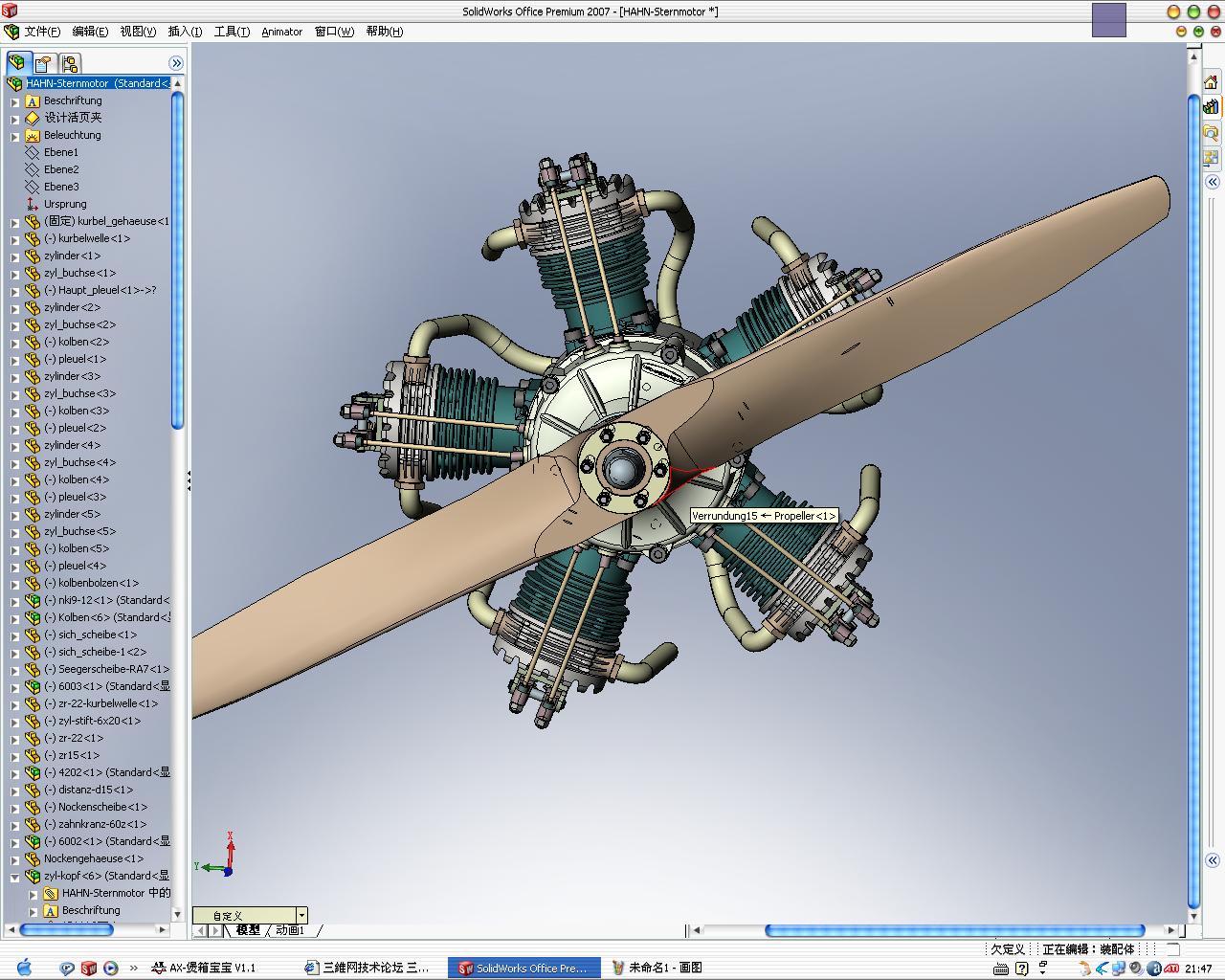Select Ebene2 plane in the tree
1225x980 pixels.
[x=61, y=169]
